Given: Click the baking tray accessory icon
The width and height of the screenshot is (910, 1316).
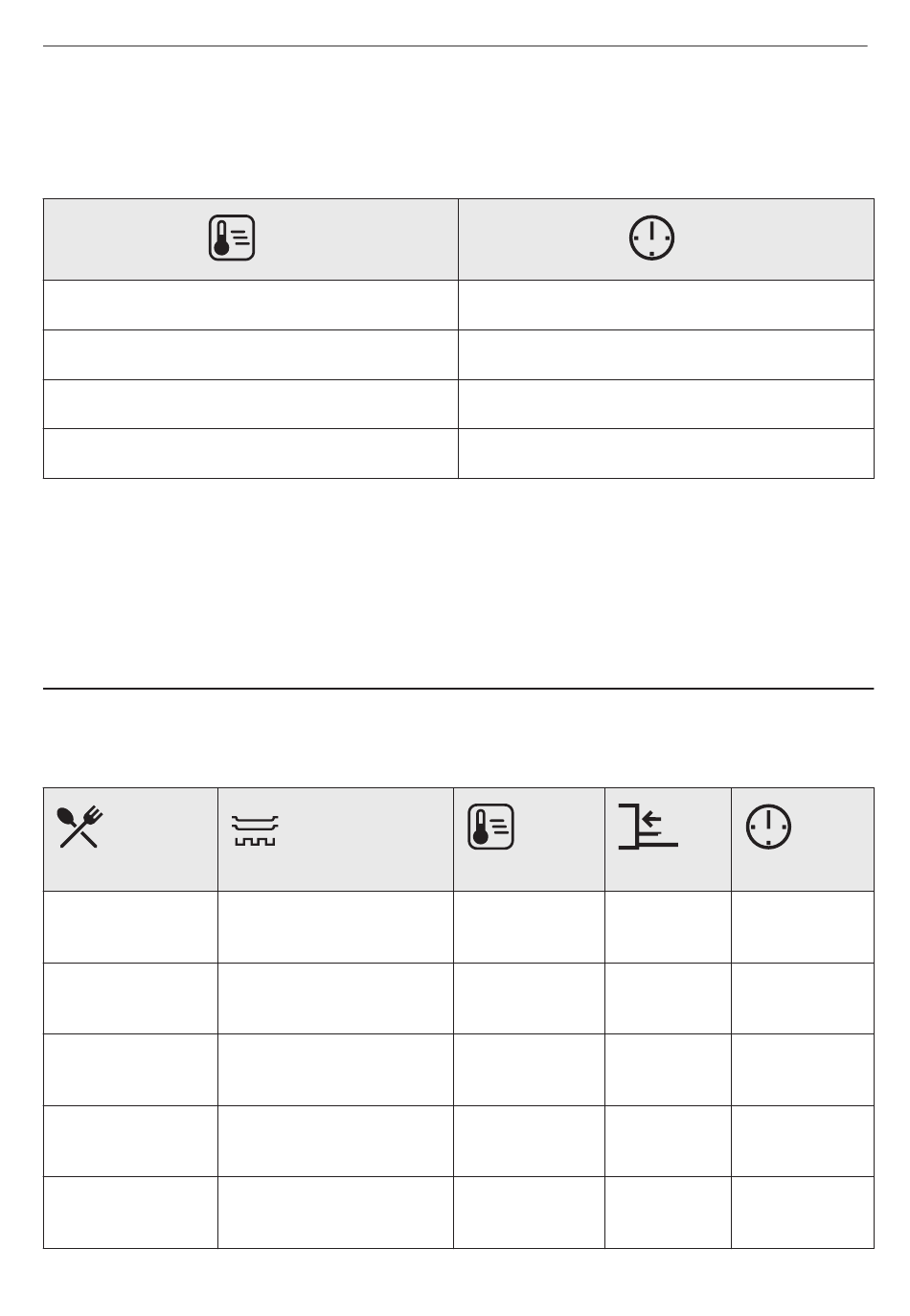Looking at the screenshot, I should point(254,830).
